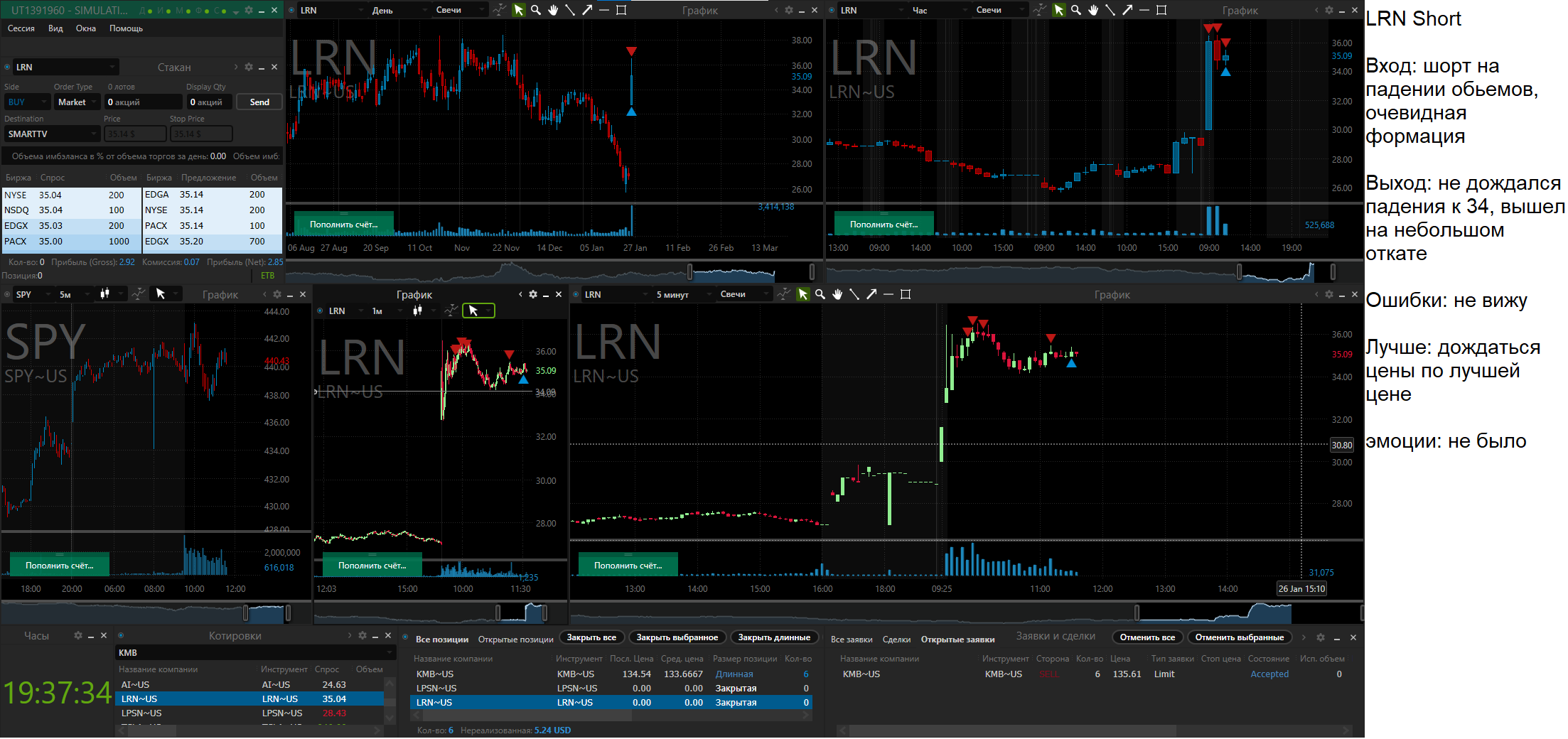The height and width of the screenshot is (739, 1568).
Task: Open the indicators icon on the daily chart
Action: click(500, 10)
